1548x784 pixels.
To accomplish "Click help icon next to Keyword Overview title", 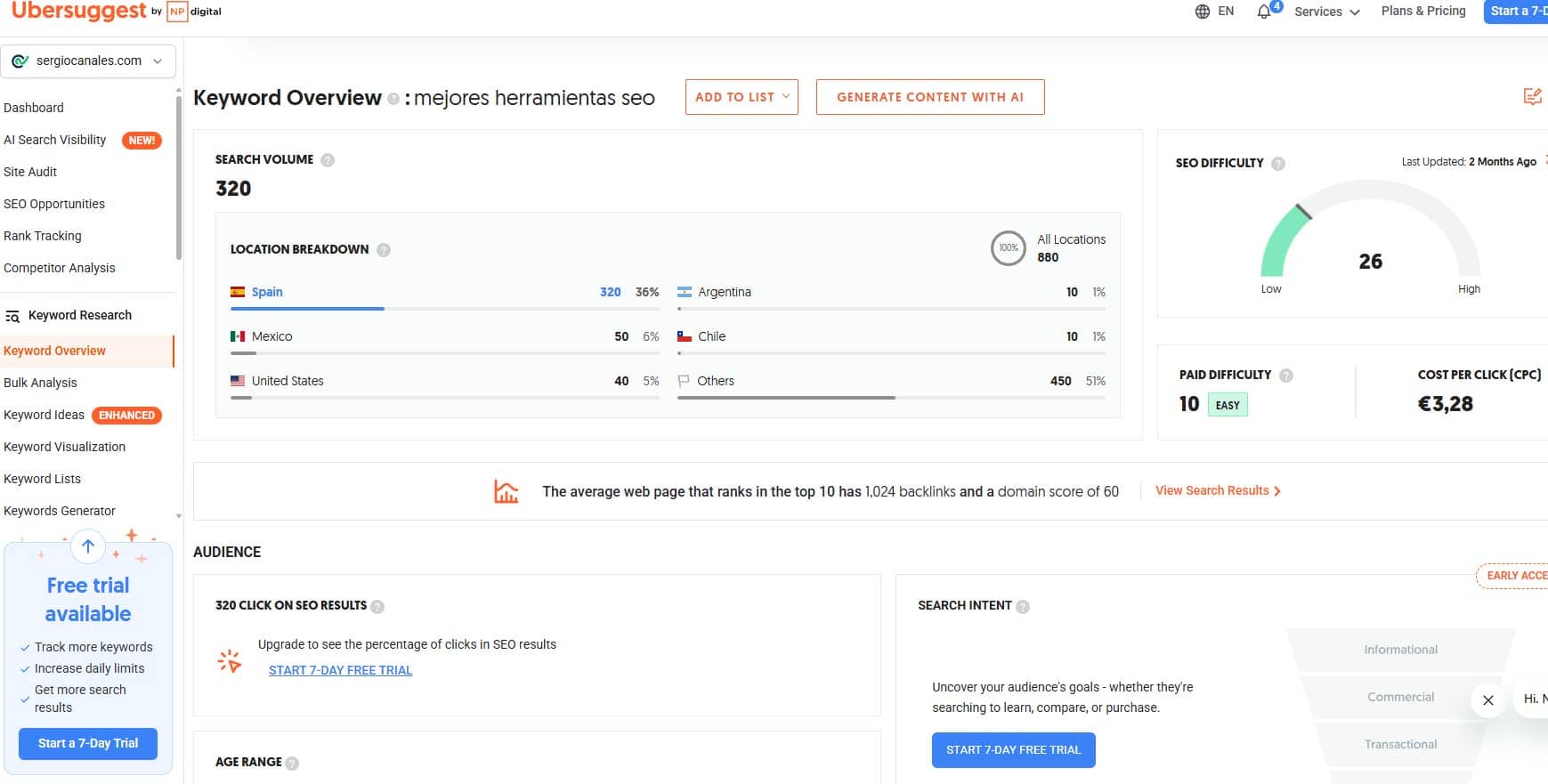I will click(393, 99).
